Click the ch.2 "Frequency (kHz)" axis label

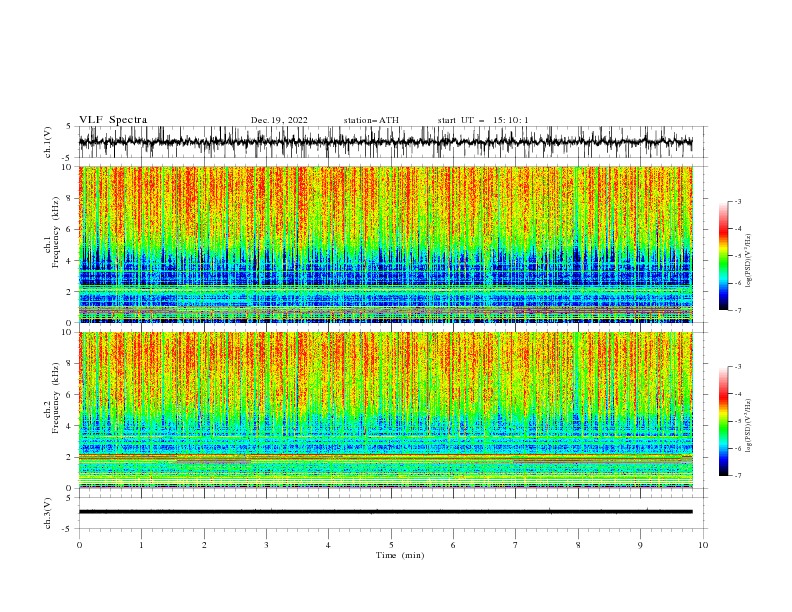click(x=55, y=398)
